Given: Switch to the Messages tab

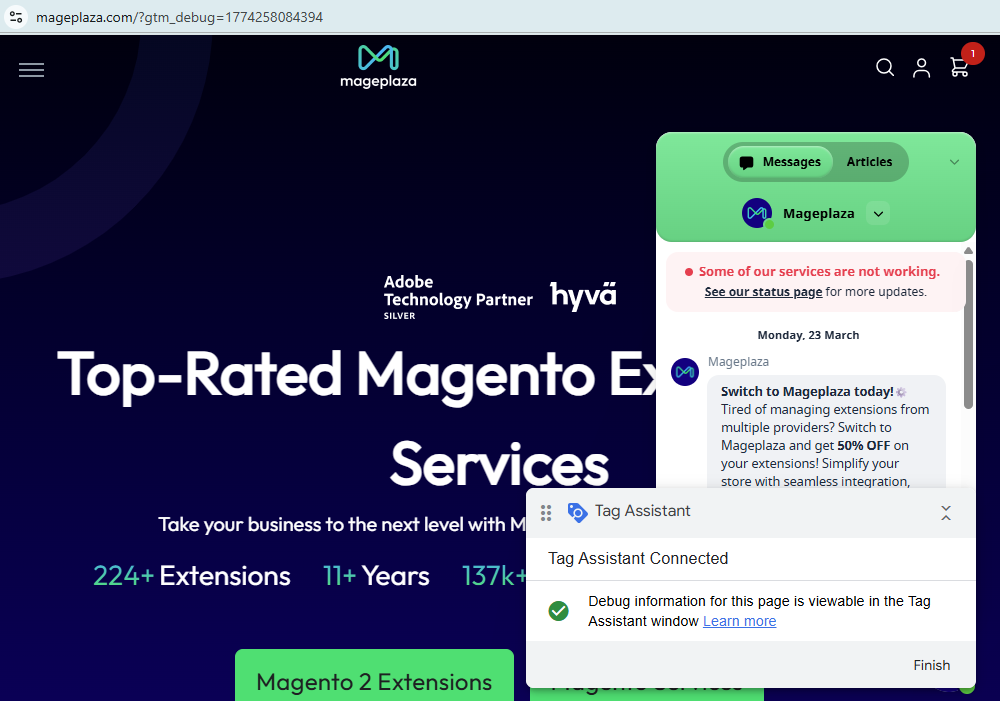Looking at the screenshot, I should (x=780, y=162).
